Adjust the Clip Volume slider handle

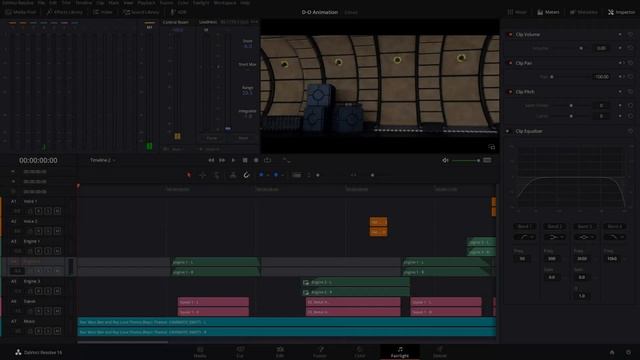[x=581, y=48]
